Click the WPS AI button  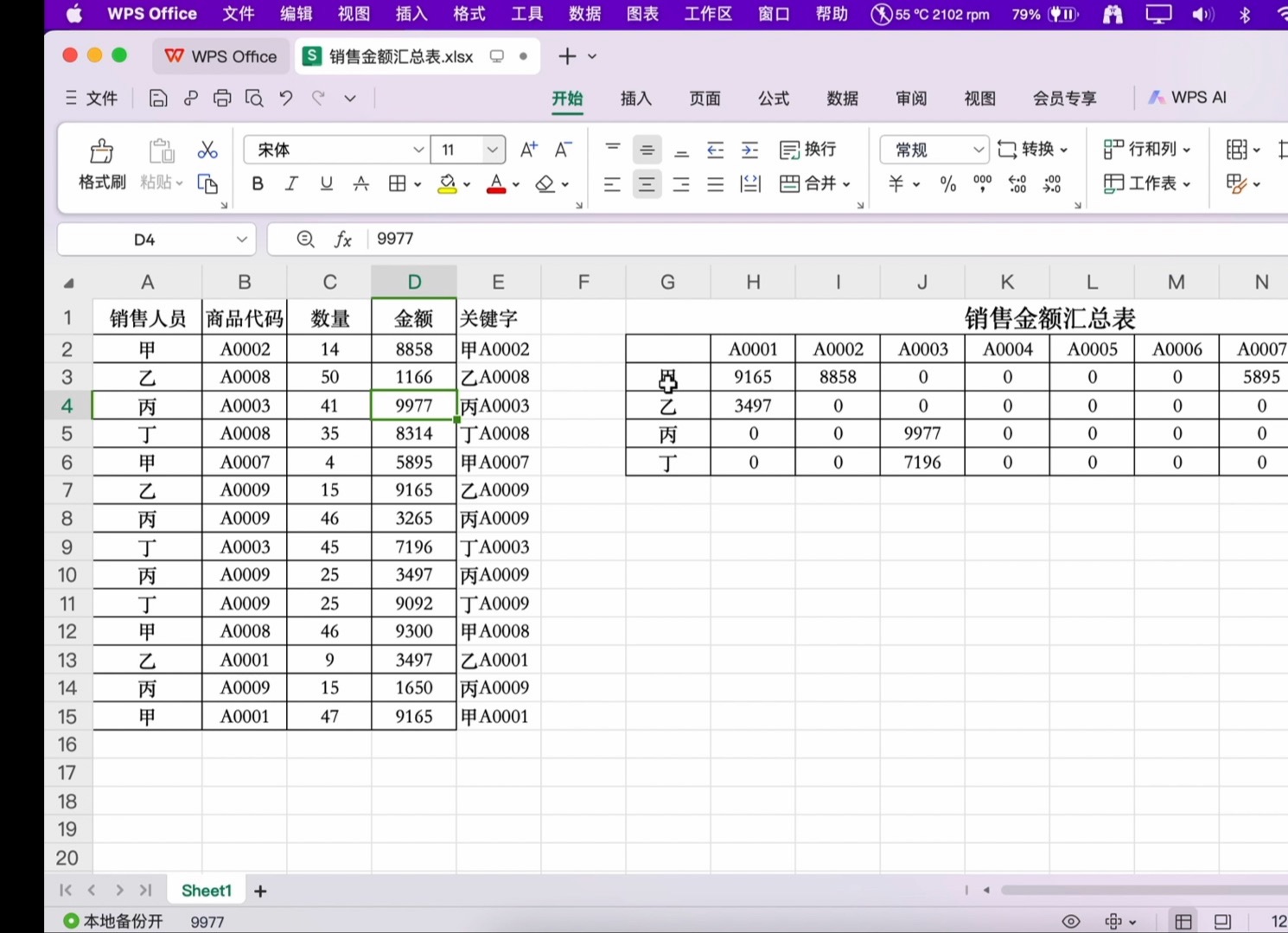(x=1187, y=98)
